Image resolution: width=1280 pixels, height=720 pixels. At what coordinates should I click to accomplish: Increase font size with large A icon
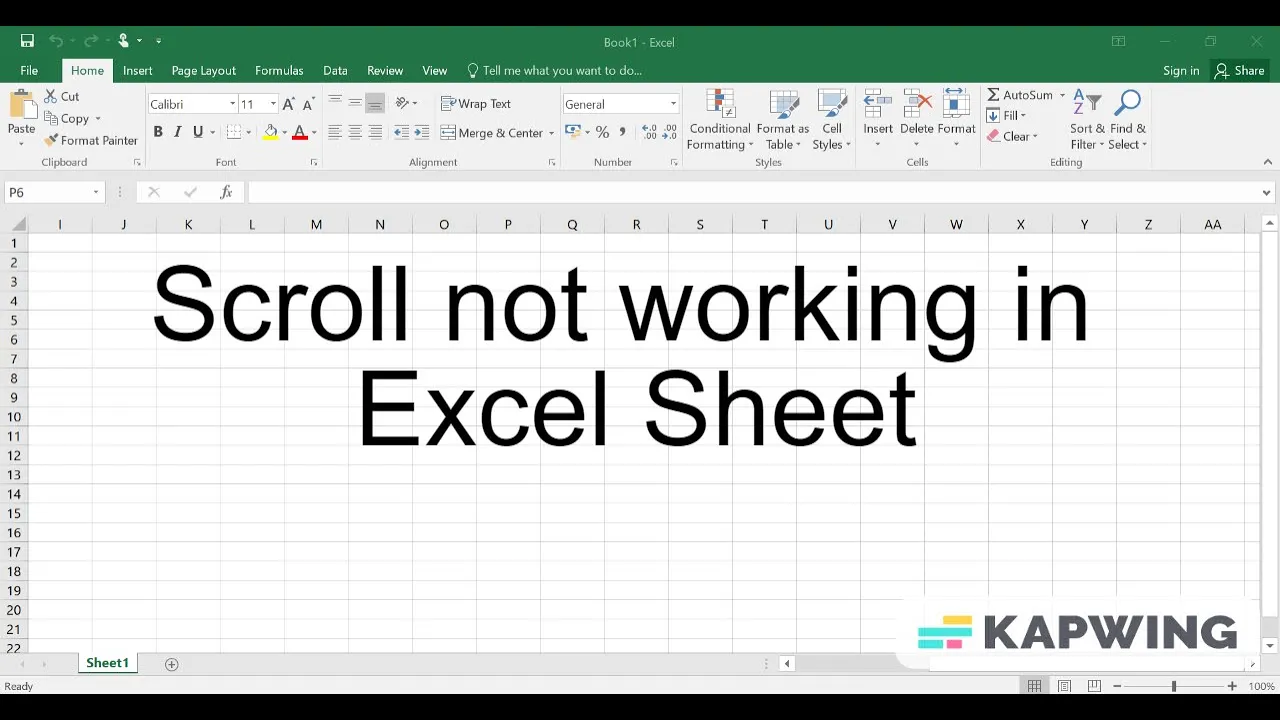[x=288, y=104]
